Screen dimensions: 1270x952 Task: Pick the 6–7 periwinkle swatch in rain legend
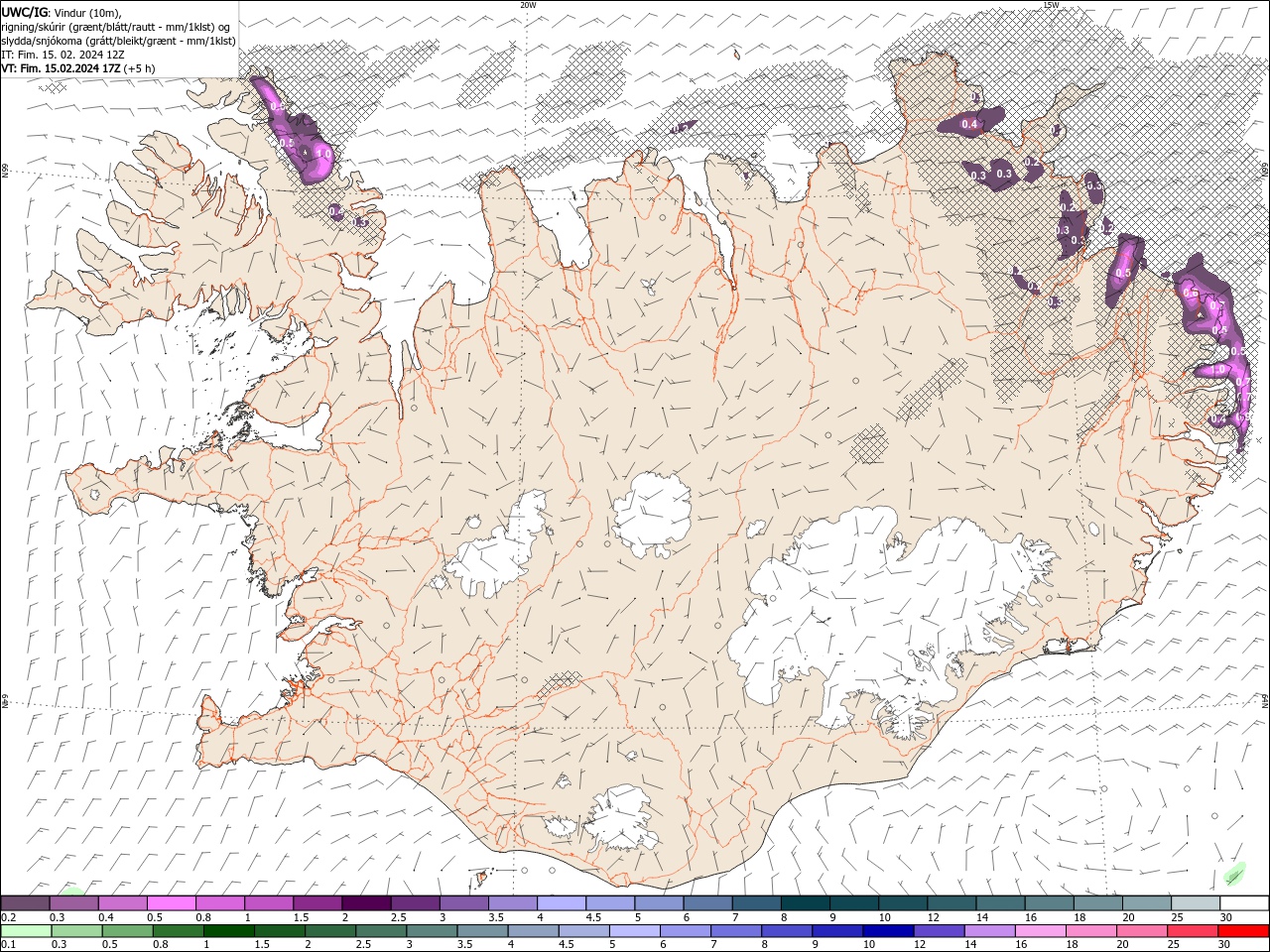686,931
